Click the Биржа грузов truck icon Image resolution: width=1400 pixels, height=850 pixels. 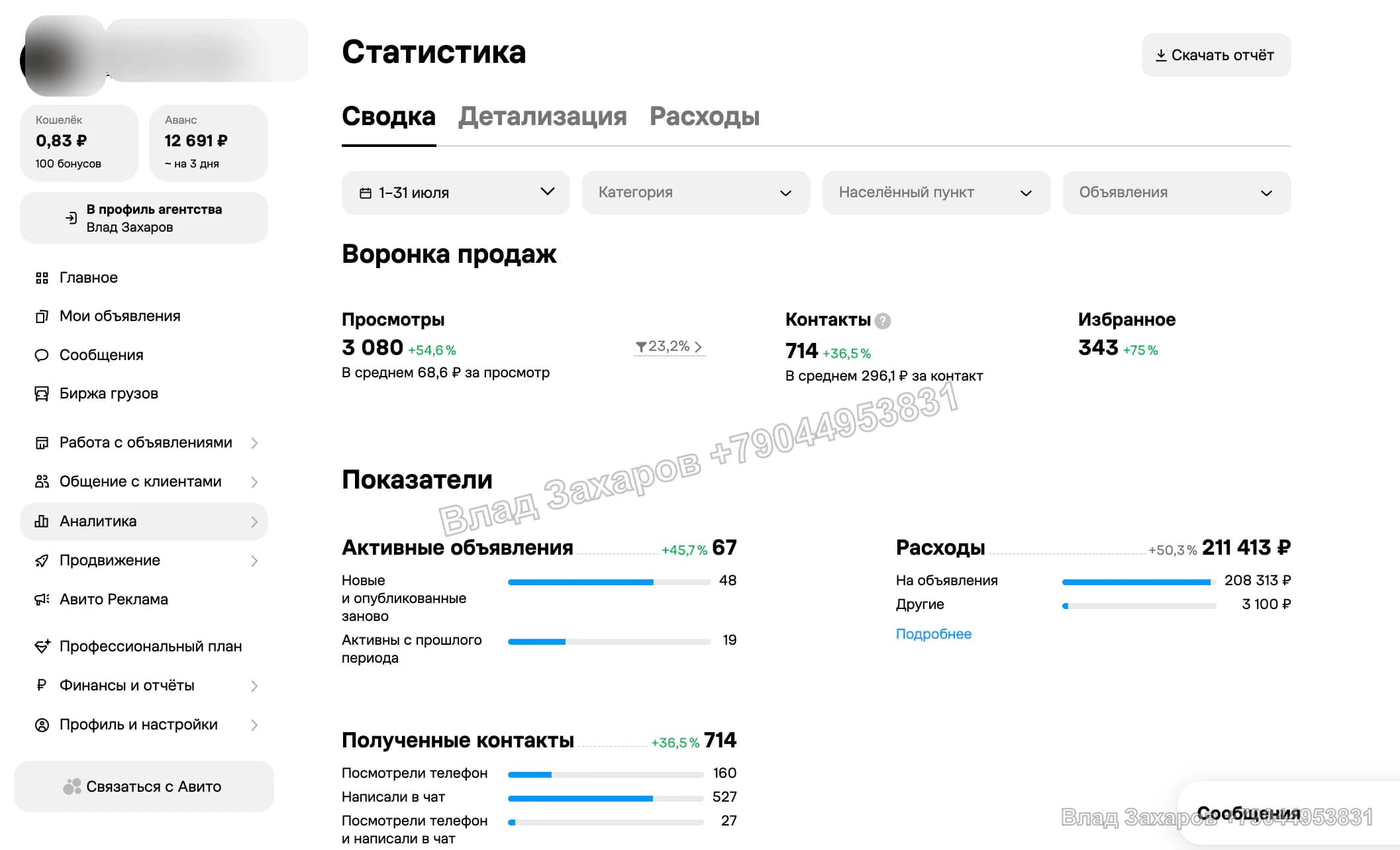42,394
